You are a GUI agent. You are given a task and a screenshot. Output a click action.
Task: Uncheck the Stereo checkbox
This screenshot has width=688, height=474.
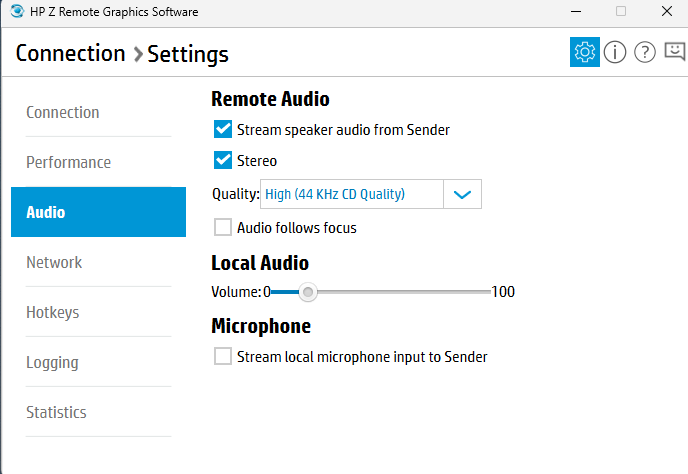(x=223, y=160)
